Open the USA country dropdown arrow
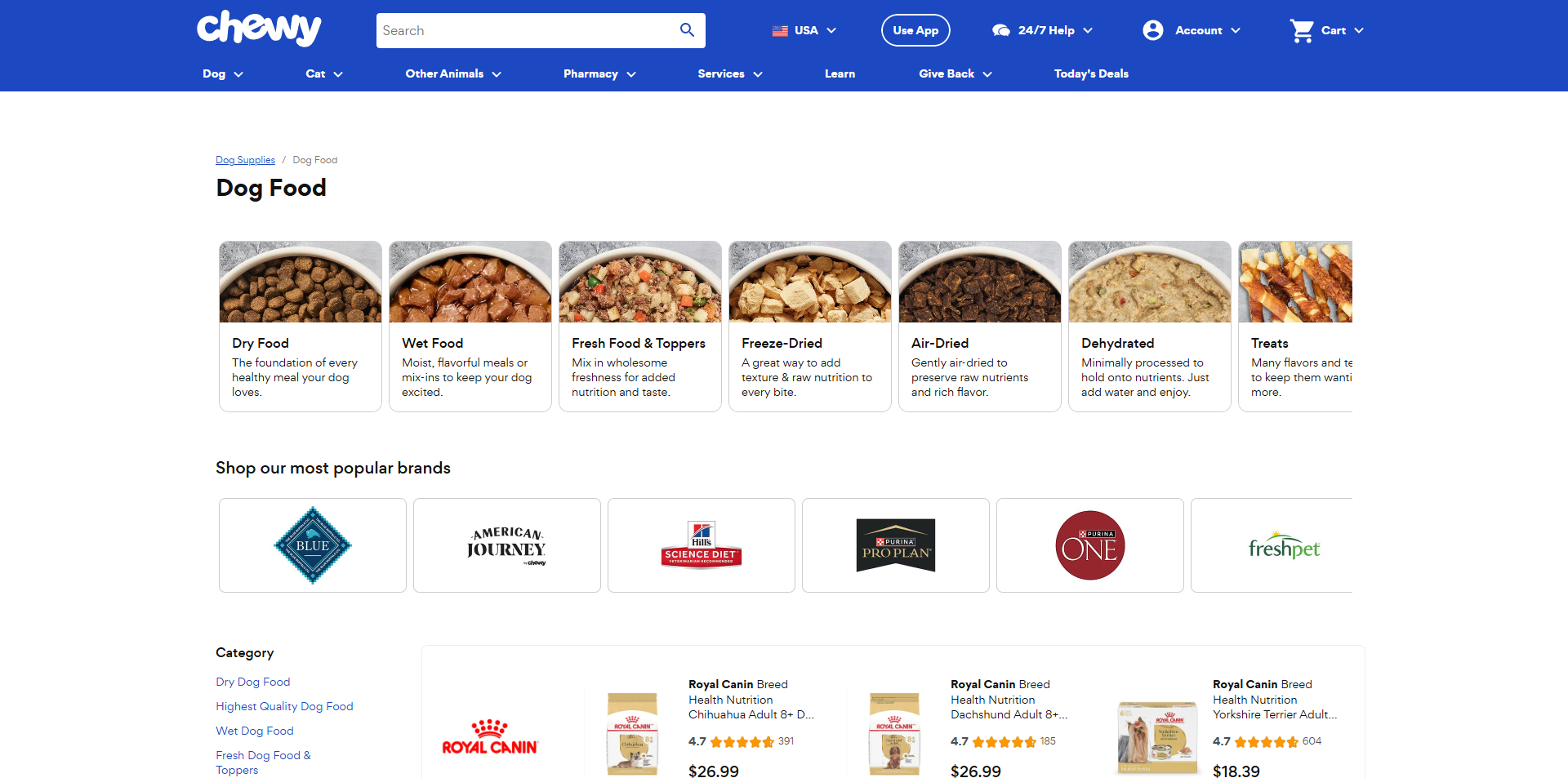Viewport: 1568px width, 778px height. [x=831, y=30]
